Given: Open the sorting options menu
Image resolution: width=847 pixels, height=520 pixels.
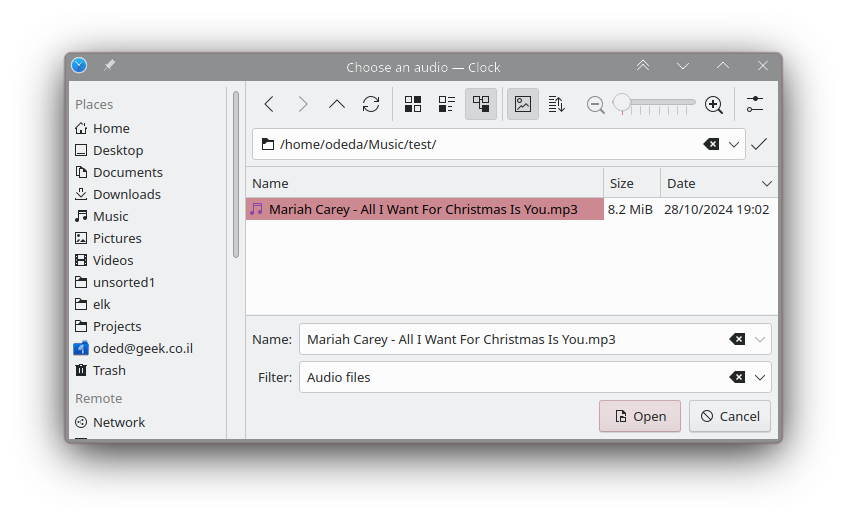Looking at the screenshot, I should tap(556, 104).
